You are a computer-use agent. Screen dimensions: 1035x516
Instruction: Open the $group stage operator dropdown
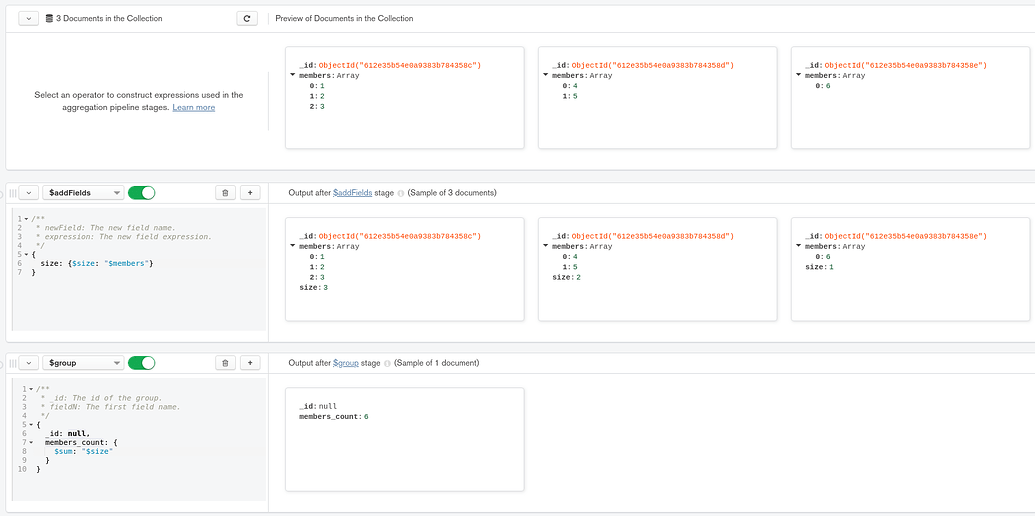pos(84,363)
